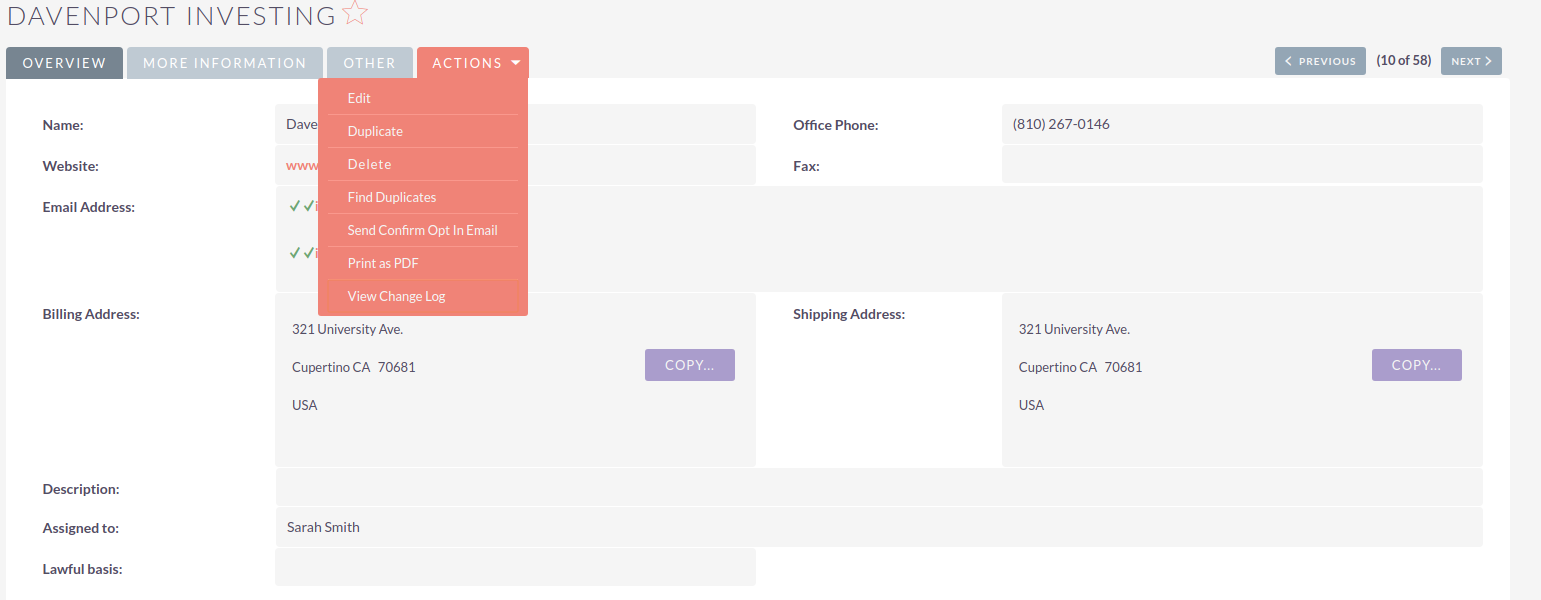Click the Assigned to Sarah Smith field
Screen dimensions: 1541x600
(323, 527)
